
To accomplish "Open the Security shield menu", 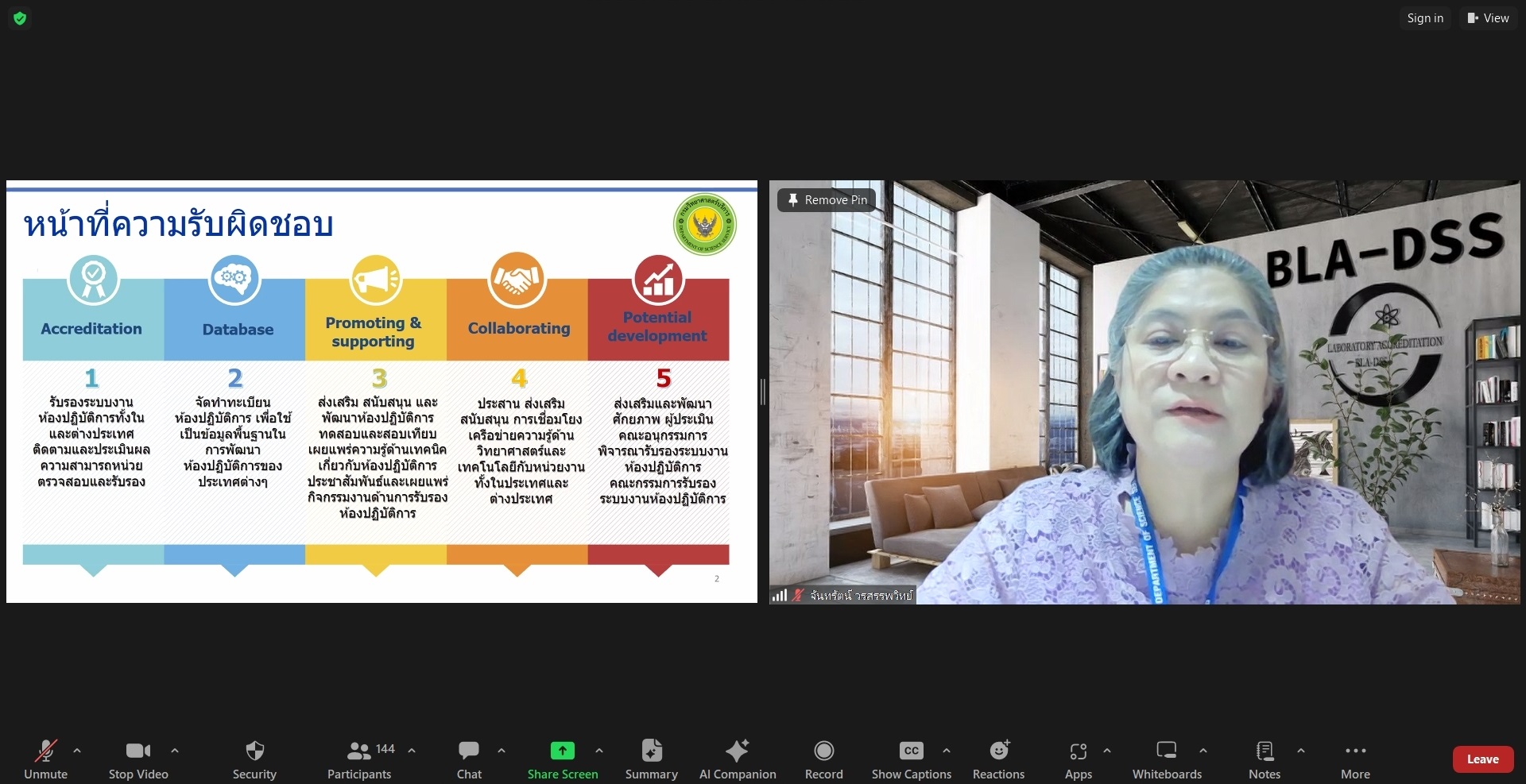I will pyautogui.click(x=254, y=759).
